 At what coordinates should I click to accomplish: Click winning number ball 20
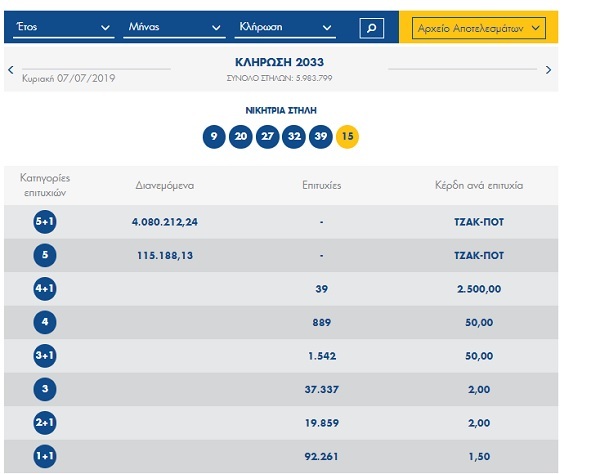point(240,137)
